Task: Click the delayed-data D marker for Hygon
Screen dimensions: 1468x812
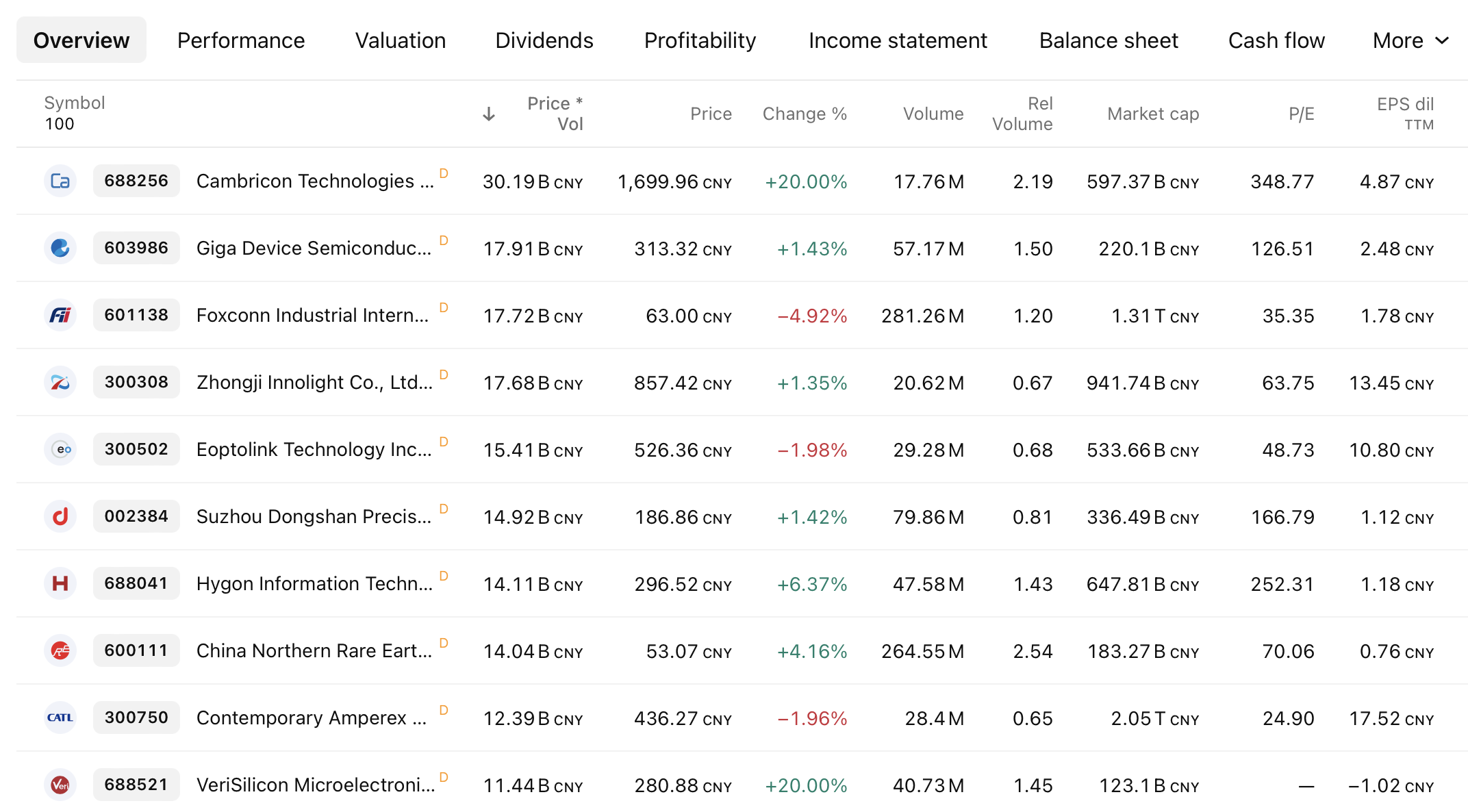Action: click(444, 576)
